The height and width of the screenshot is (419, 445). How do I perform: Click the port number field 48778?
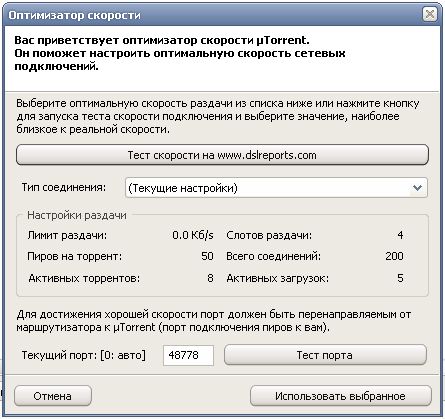coord(188,355)
